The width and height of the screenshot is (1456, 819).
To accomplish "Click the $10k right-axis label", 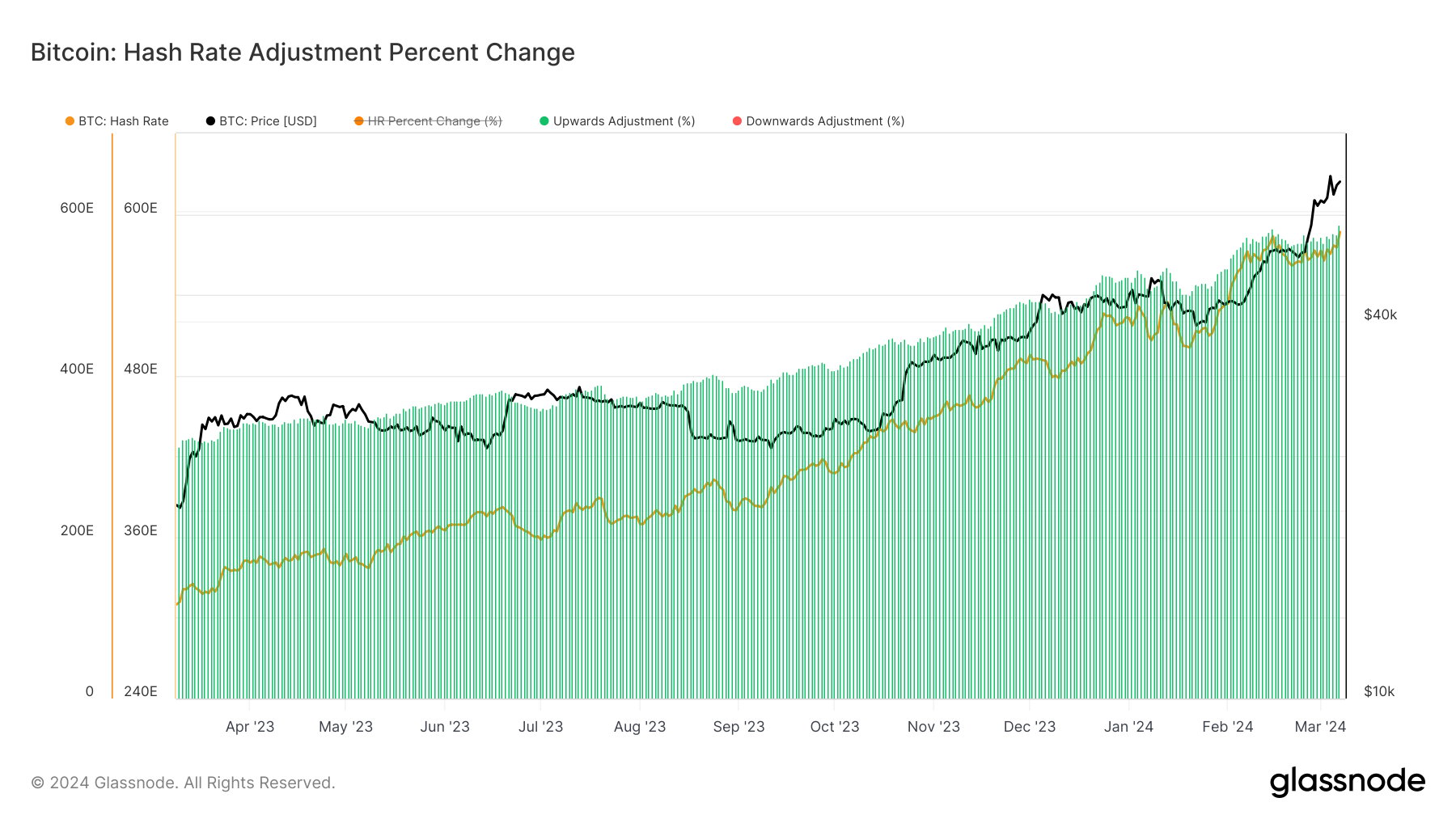I will point(1379,691).
